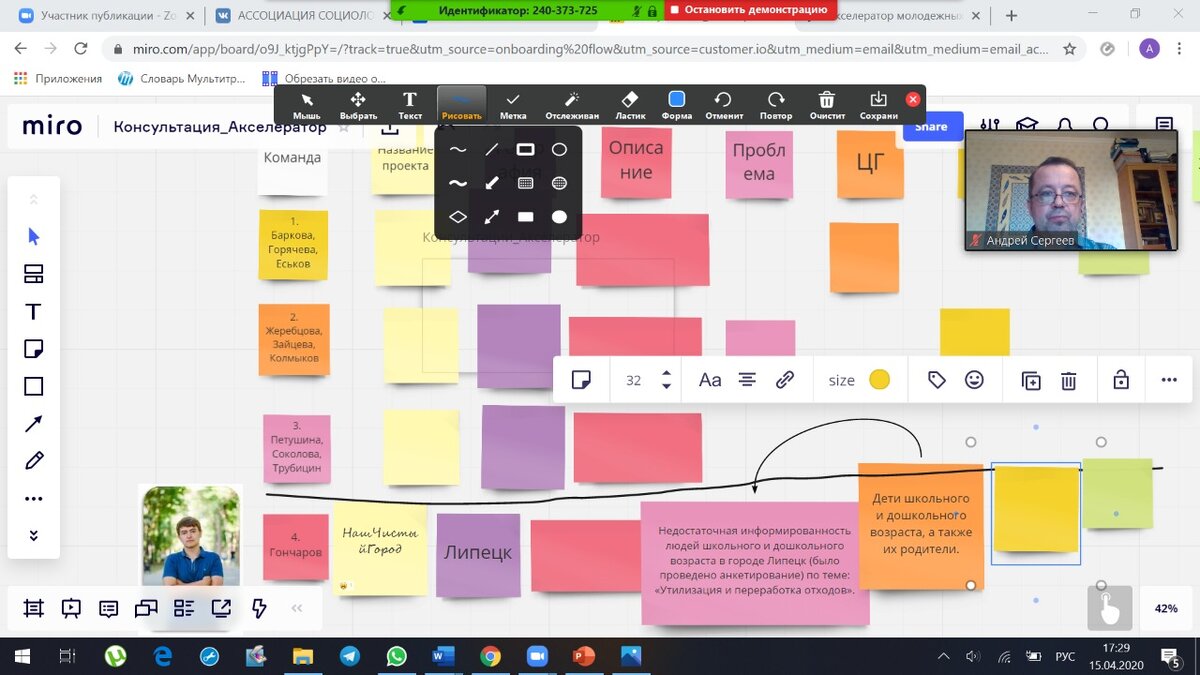
Task: Open the Форма color format picker
Action: [x=677, y=105]
